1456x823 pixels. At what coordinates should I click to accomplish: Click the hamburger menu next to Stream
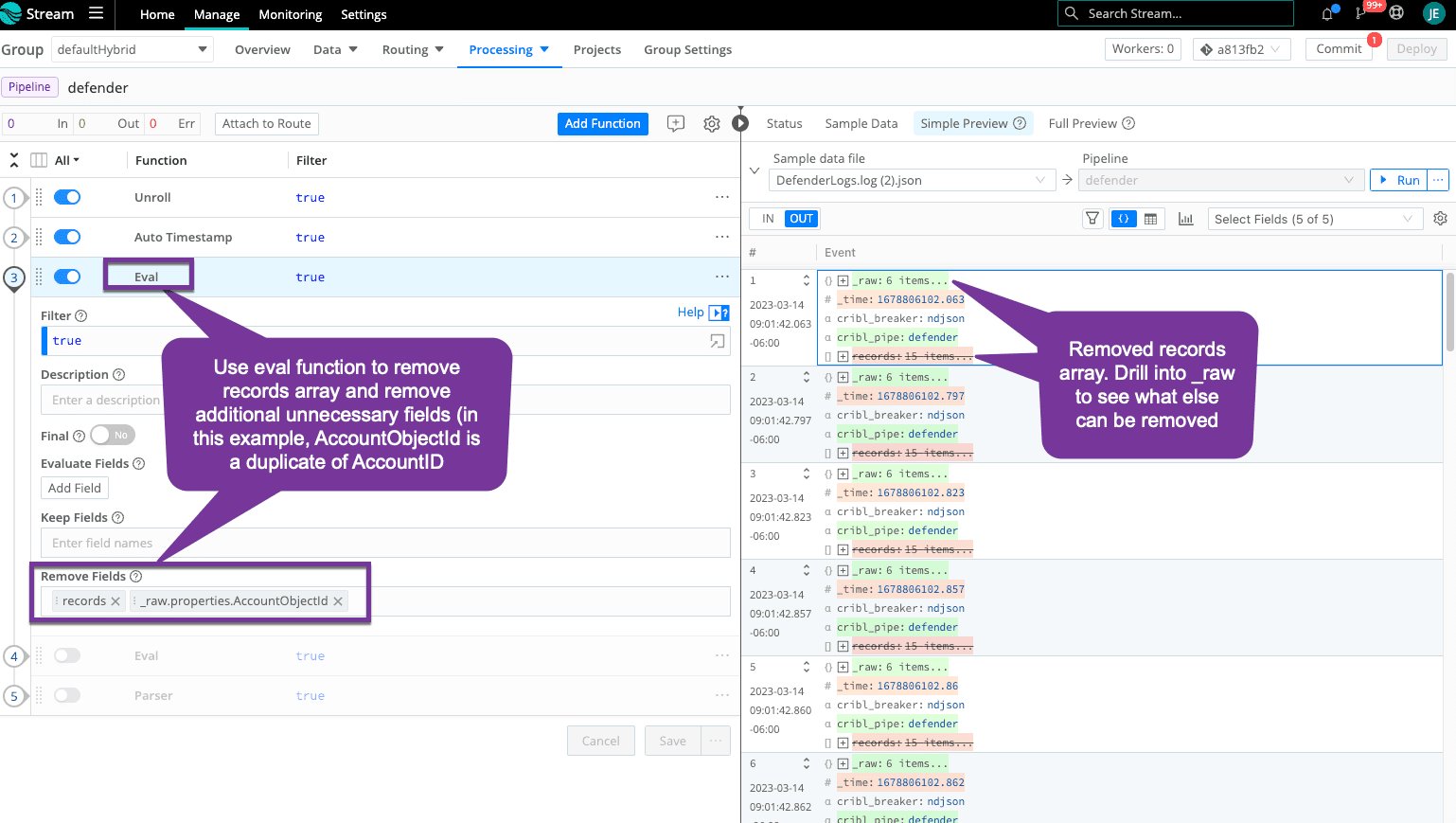coord(96,13)
